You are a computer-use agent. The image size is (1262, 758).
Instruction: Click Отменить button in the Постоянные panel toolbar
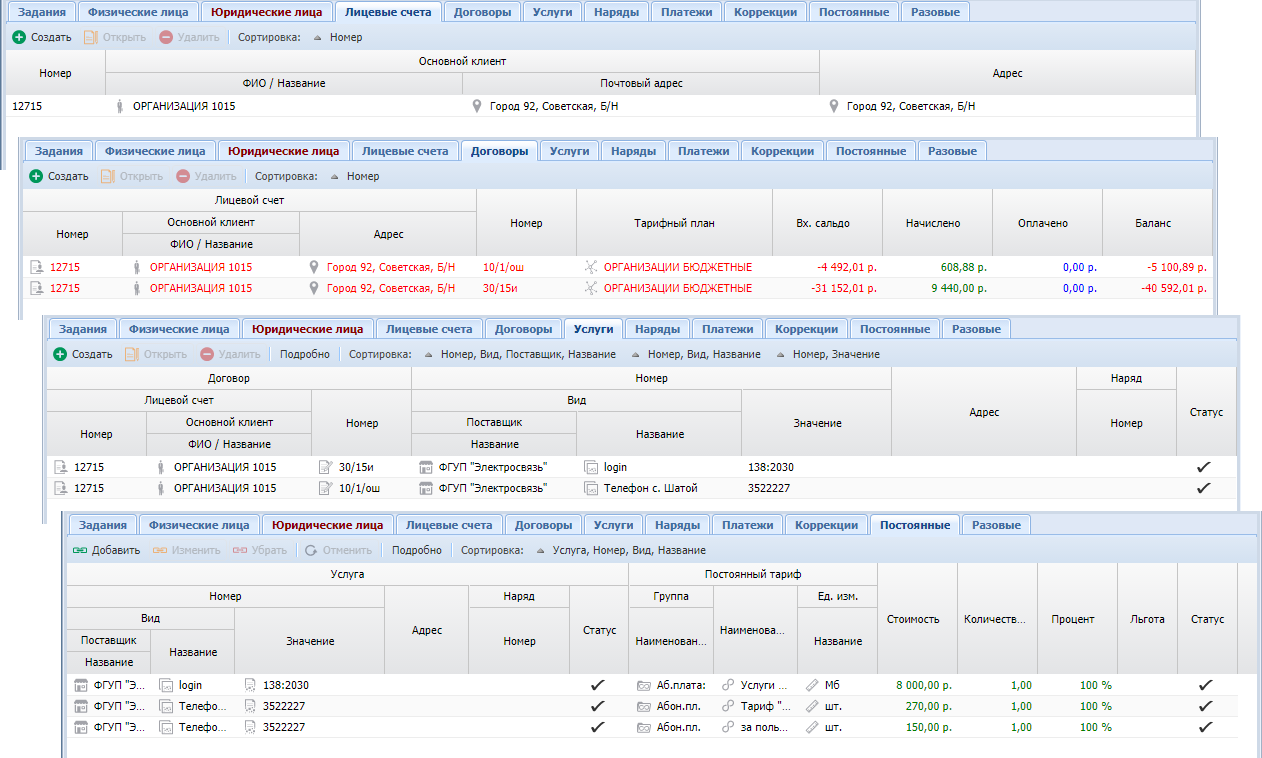[x=339, y=550]
